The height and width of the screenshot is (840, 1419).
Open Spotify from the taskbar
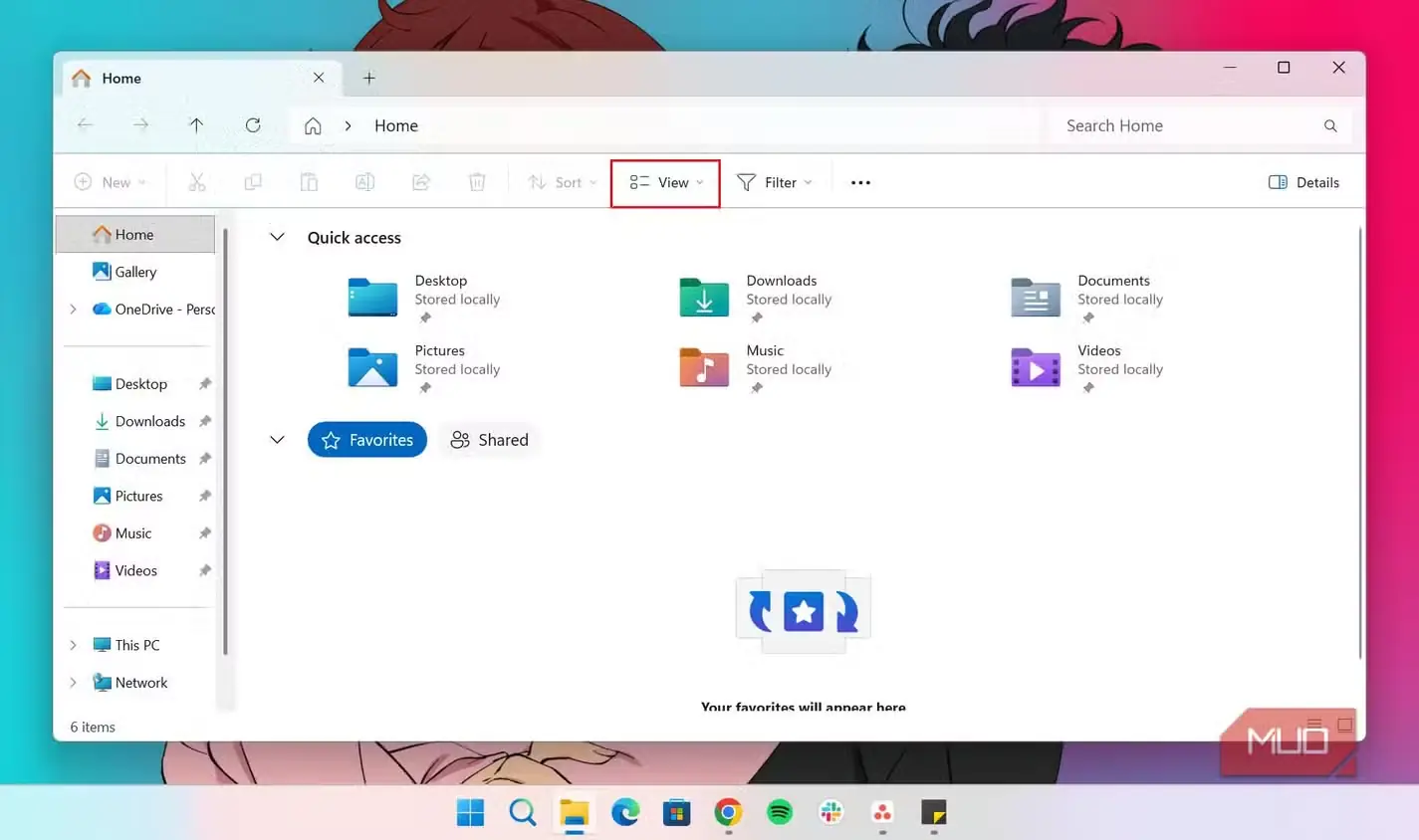tap(780, 813)
